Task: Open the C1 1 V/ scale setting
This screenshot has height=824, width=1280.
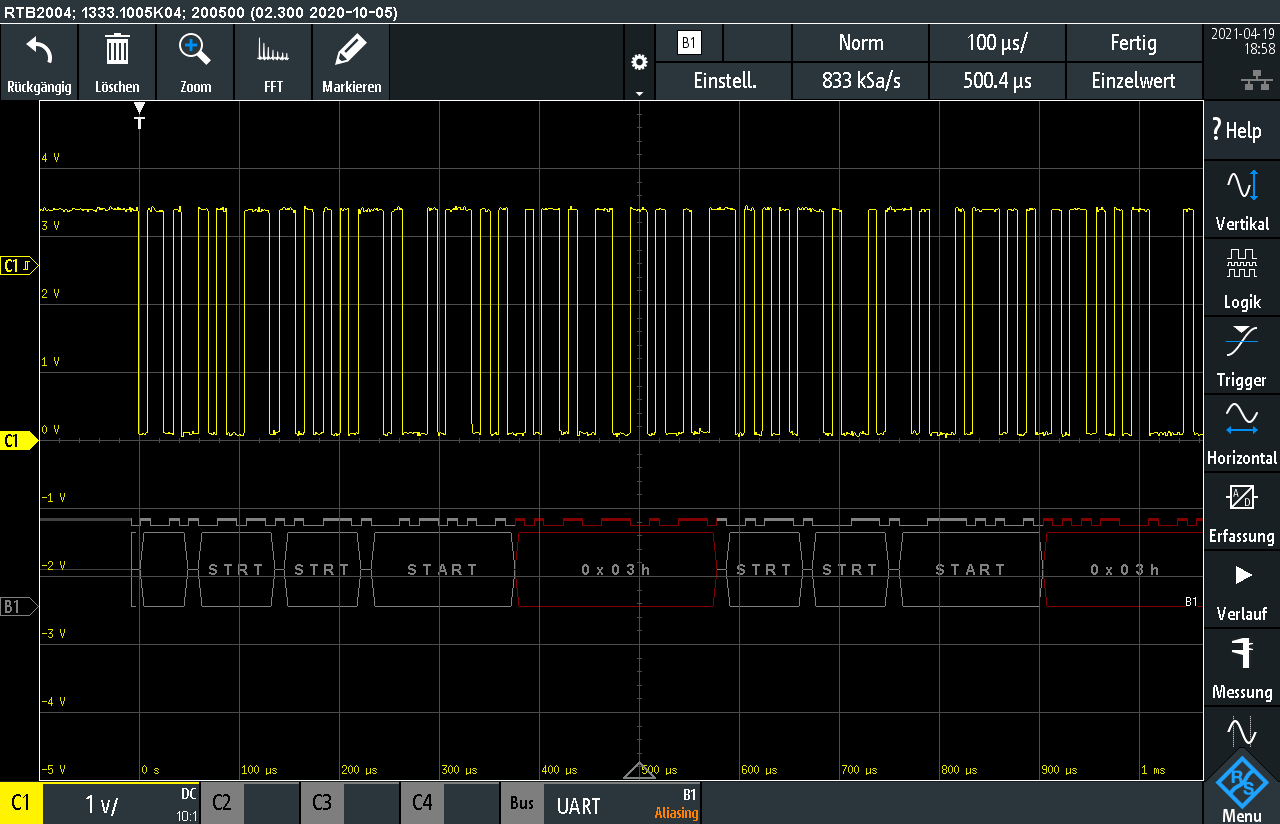Action: tap(121, 803)
